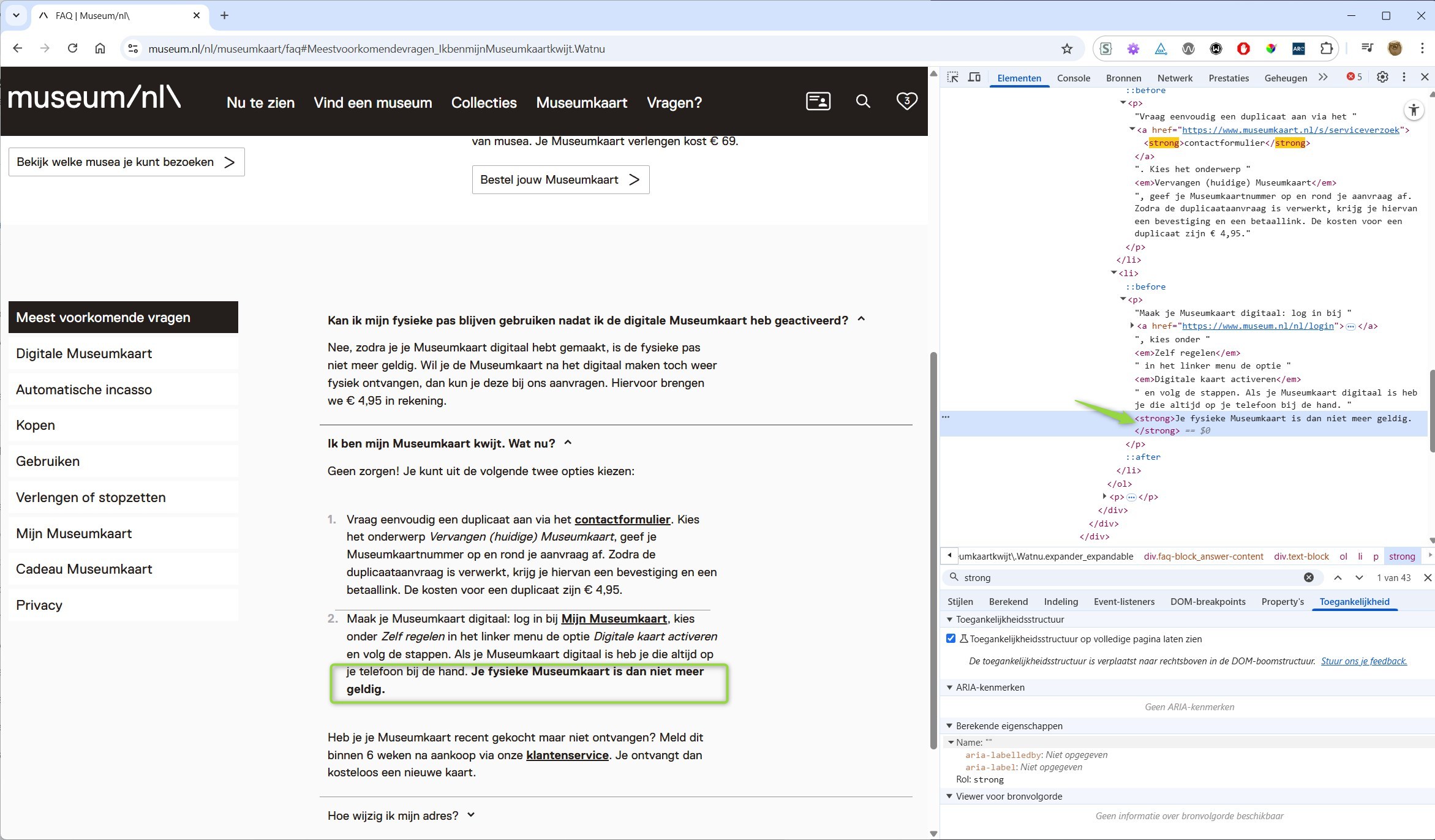
Task: Click the accessibility tree toggle button in DOM
Action: coord(1414,110)
